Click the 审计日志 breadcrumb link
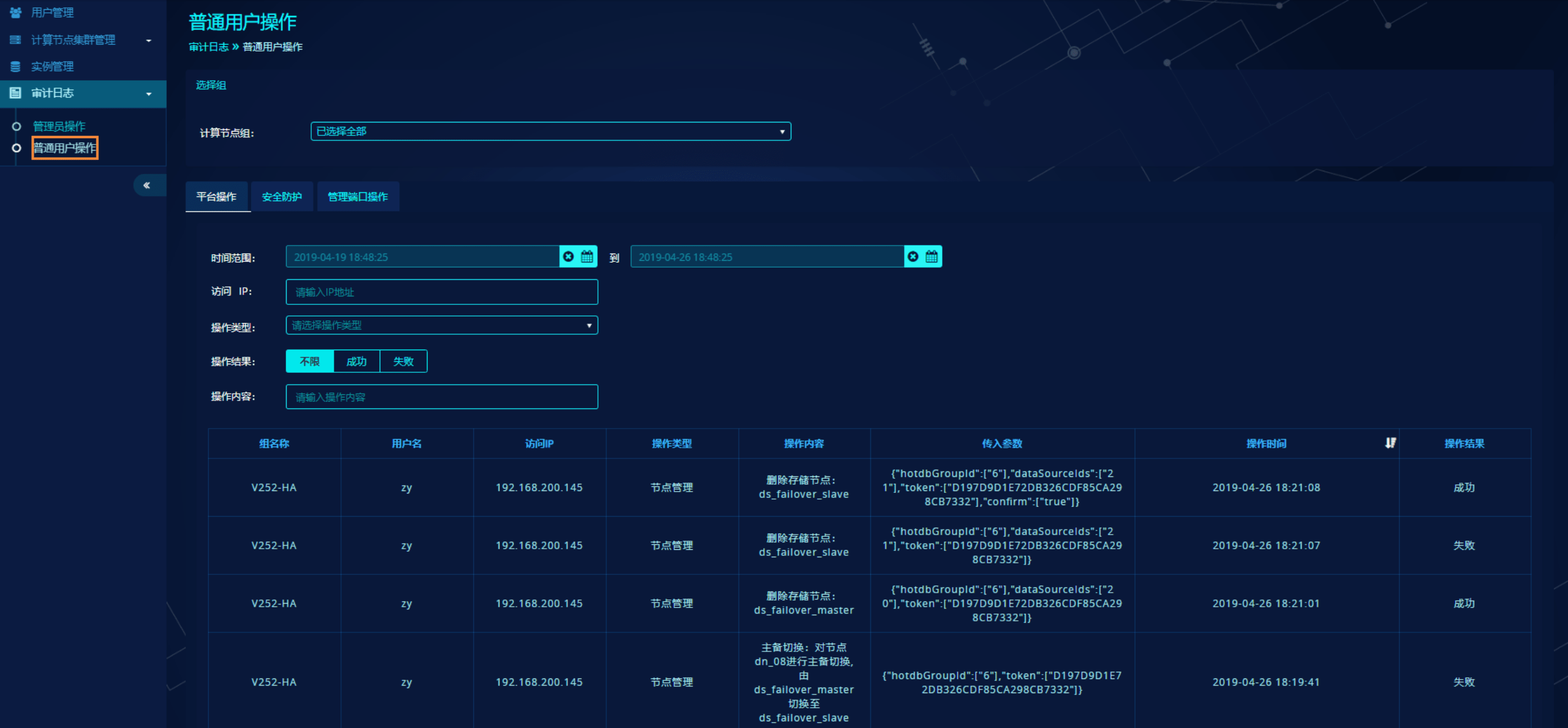Viewport: 1568px width, 728px height. (208, 47)
